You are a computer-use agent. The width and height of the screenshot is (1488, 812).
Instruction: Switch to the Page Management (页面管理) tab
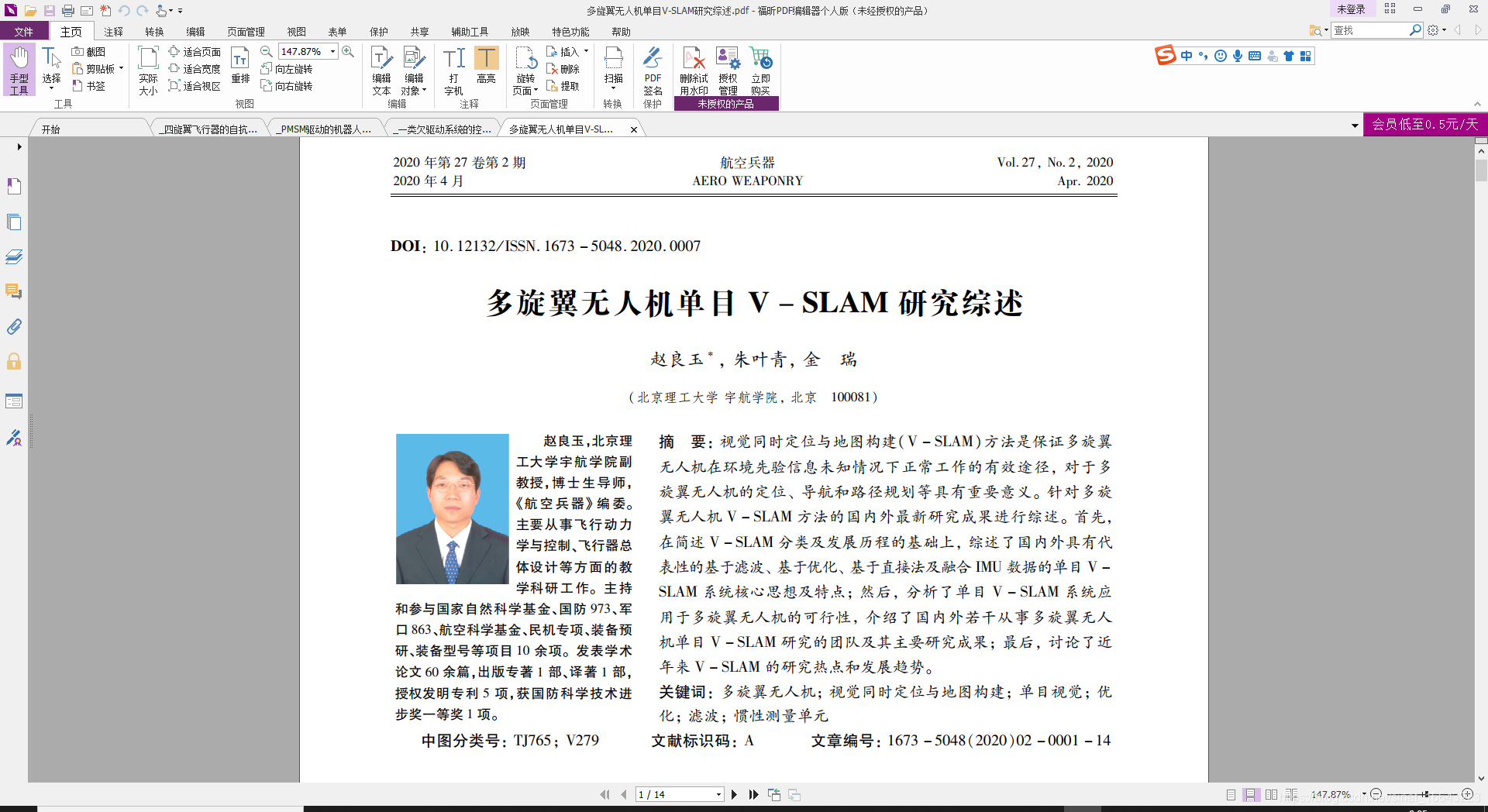pos(246,32)
